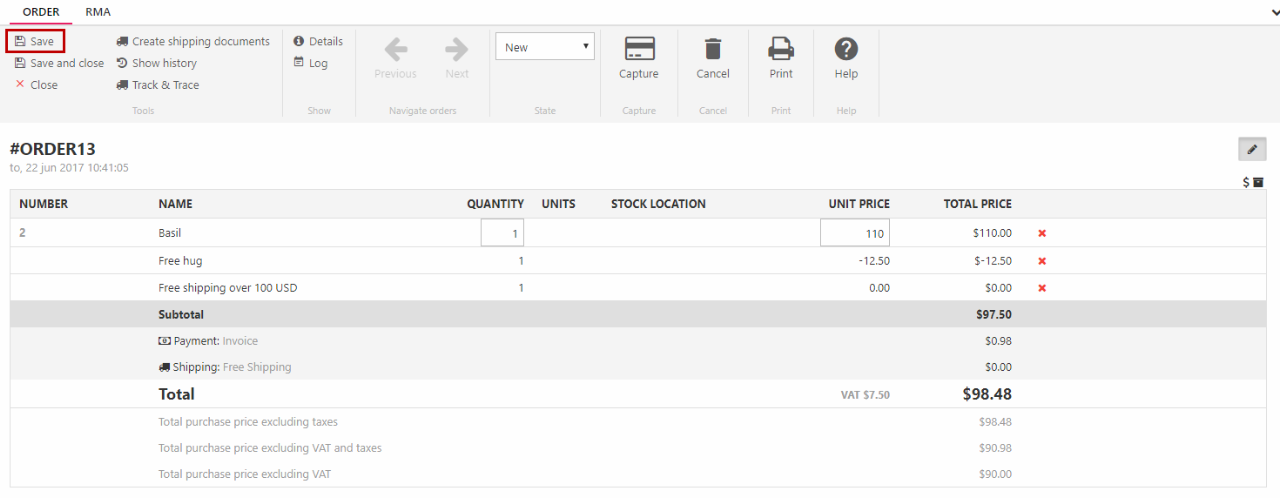This screenshot has width=1280, height=498.
Task: Switch to the RMA tab
Action: pos(98,12)
